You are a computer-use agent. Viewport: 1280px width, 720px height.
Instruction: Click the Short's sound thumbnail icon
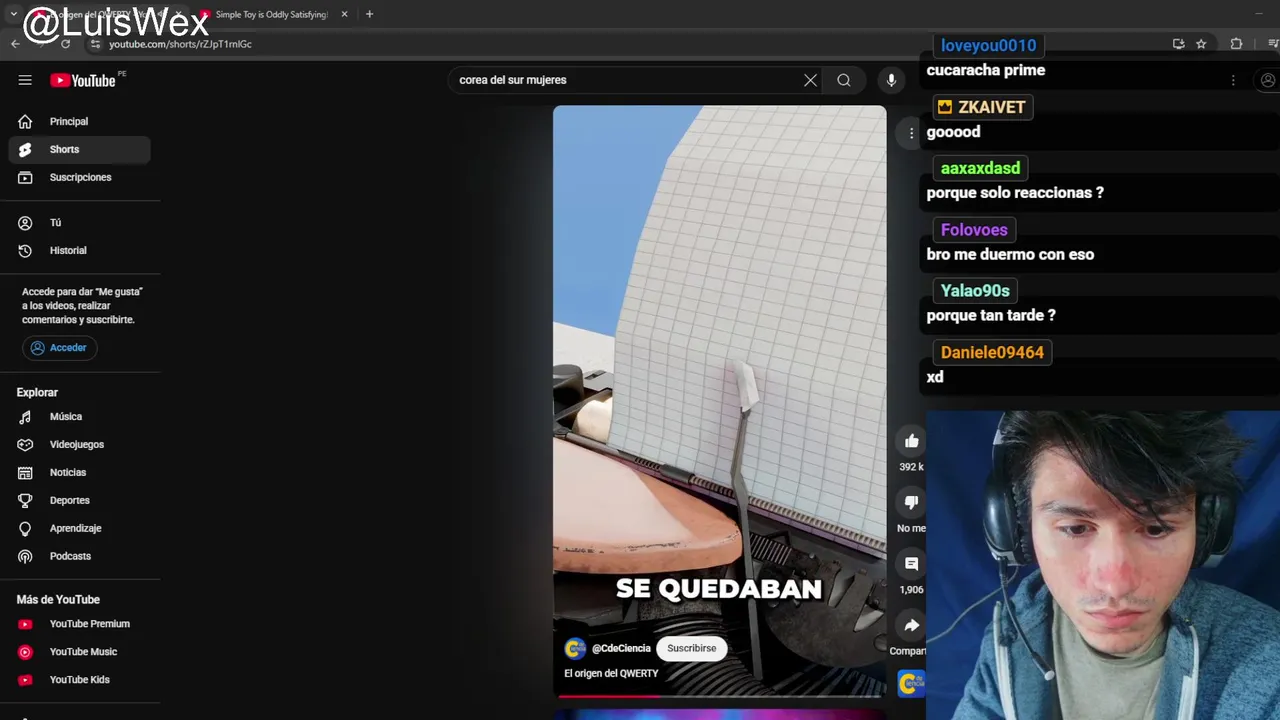[x=910, y=684]
